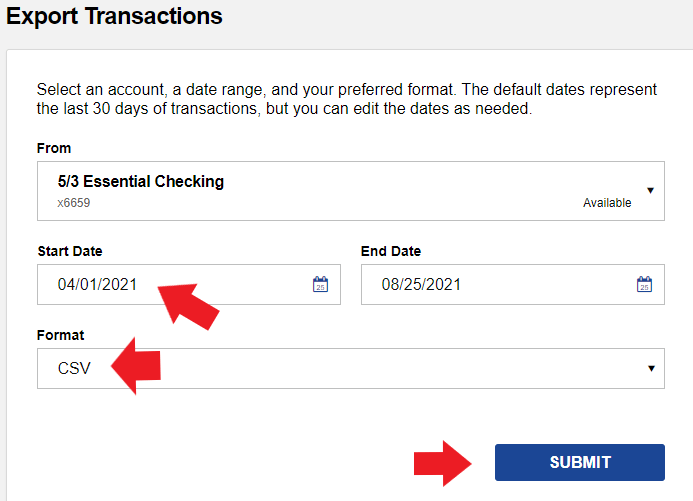Click account number x6659
Screen dimensions: 693x501
click(73, 203)
